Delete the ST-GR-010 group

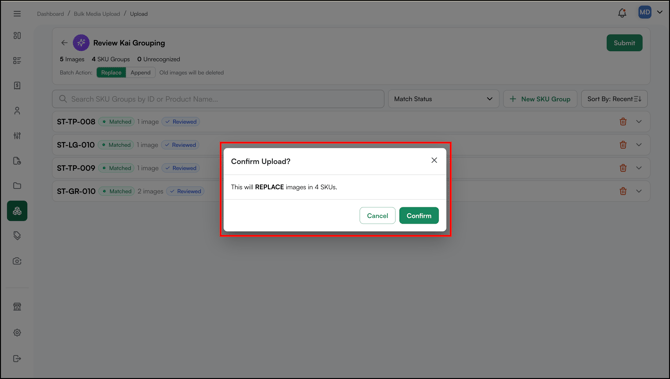(x=623, y=191)
